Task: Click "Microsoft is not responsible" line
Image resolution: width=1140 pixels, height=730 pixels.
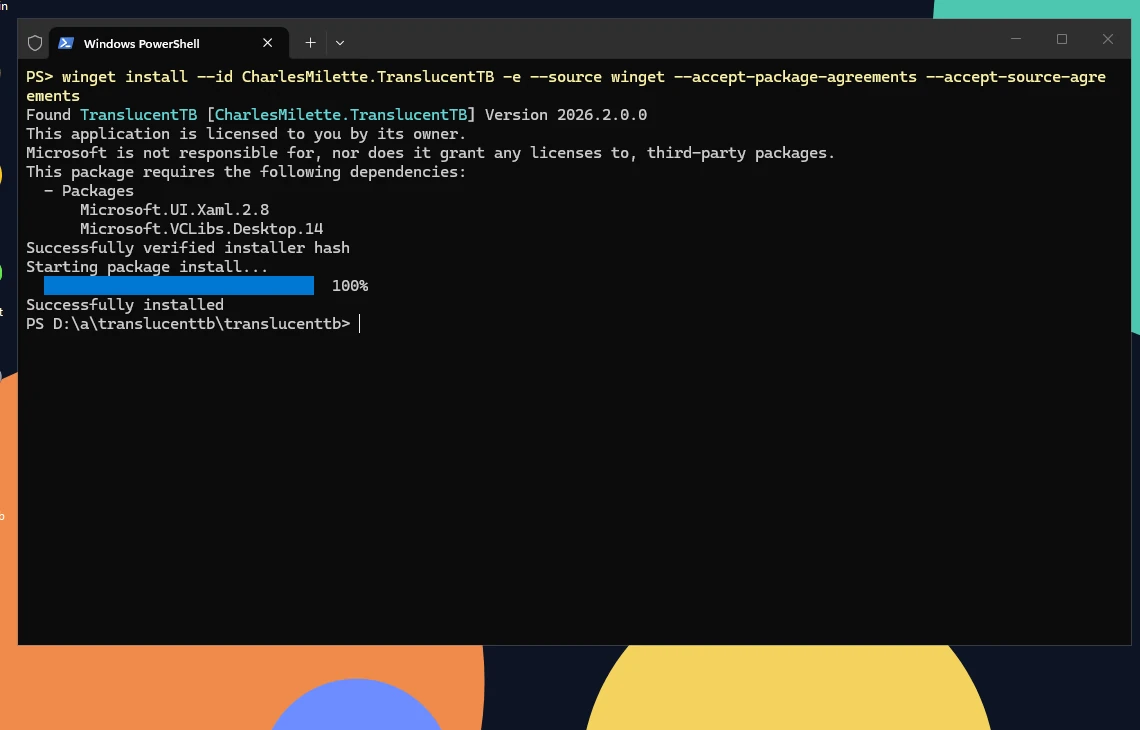Action: (x=430, y=153)
